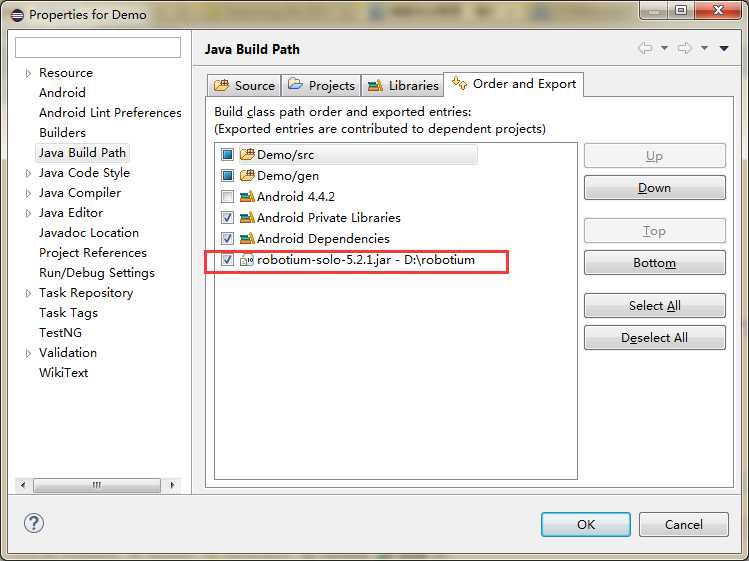The image size is (749, 561).
Task: Click the Deselect All button
Action: pos(654,337)
